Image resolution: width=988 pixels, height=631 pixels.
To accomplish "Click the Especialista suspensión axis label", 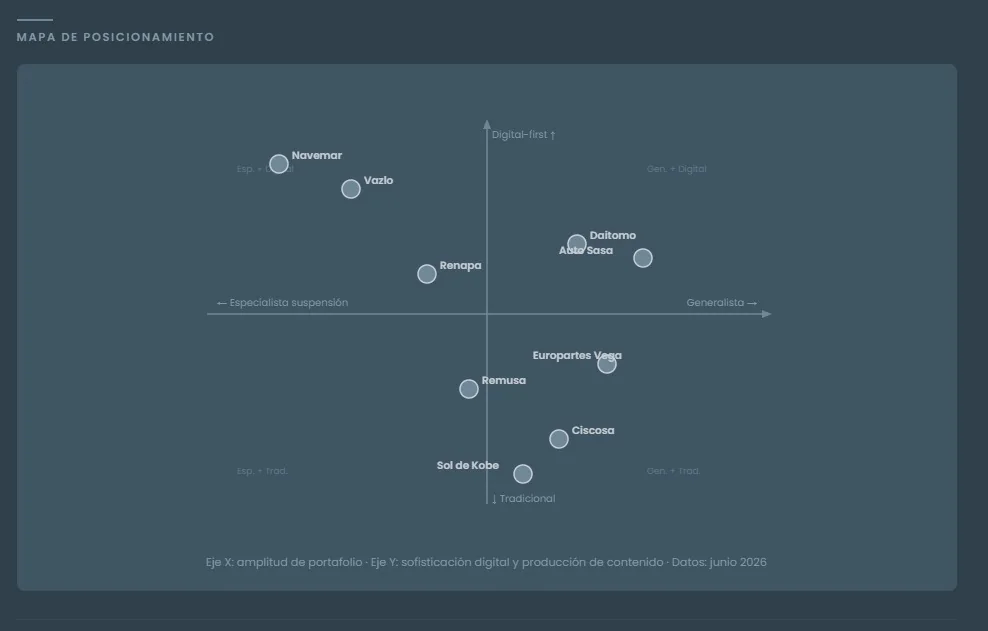I will click(282, 303).
